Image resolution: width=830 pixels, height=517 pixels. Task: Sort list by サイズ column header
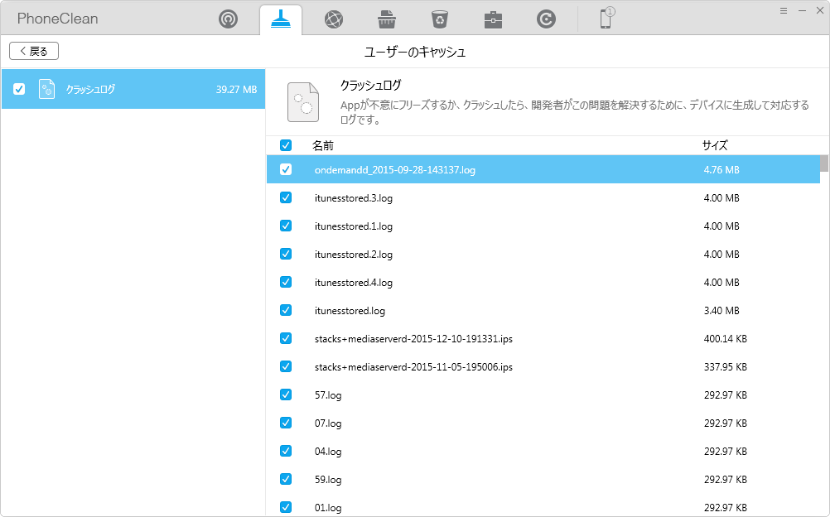715,146
